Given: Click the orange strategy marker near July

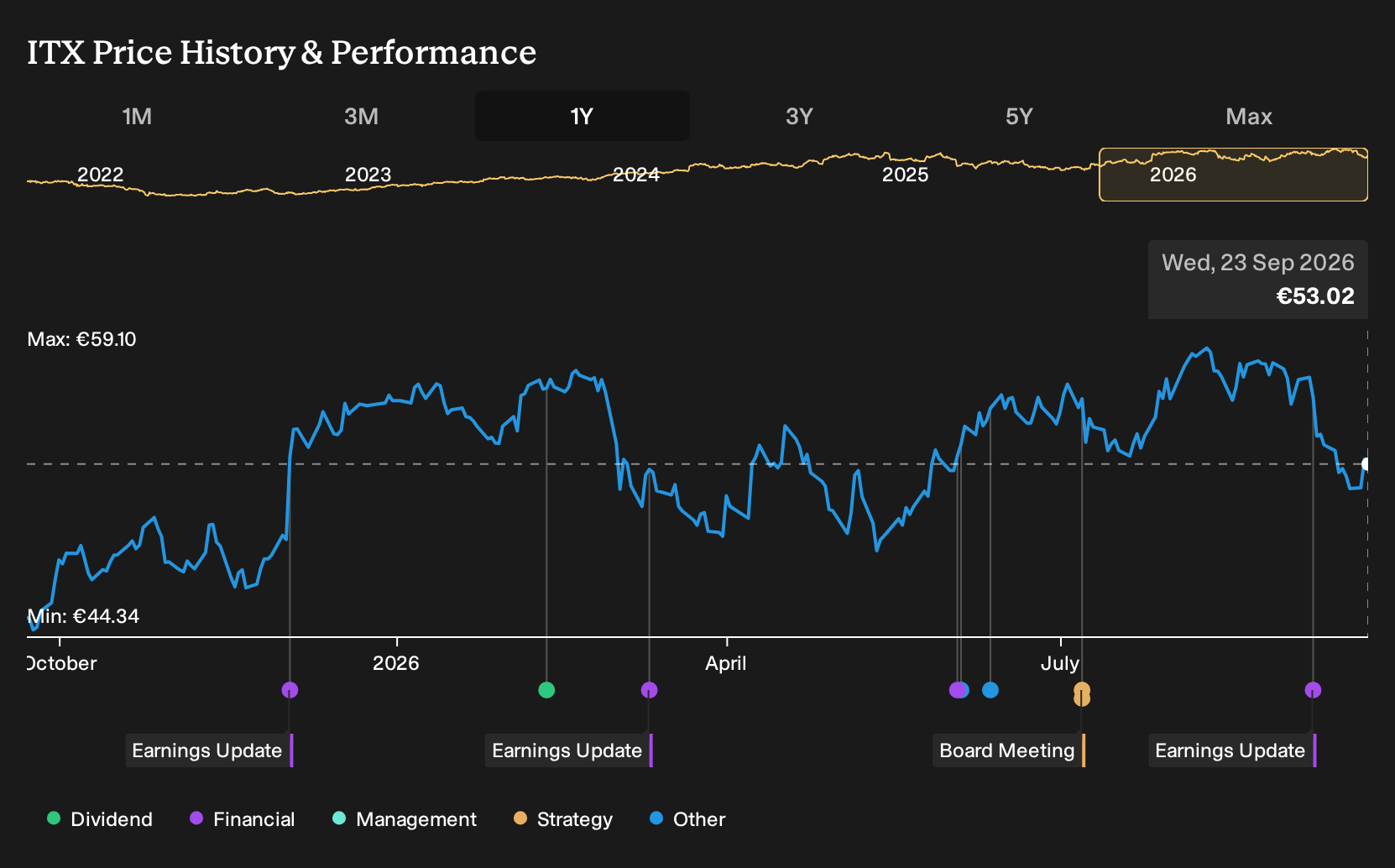Looking at the screenshot, I should pyautogui.click(x=1082, y=693).
